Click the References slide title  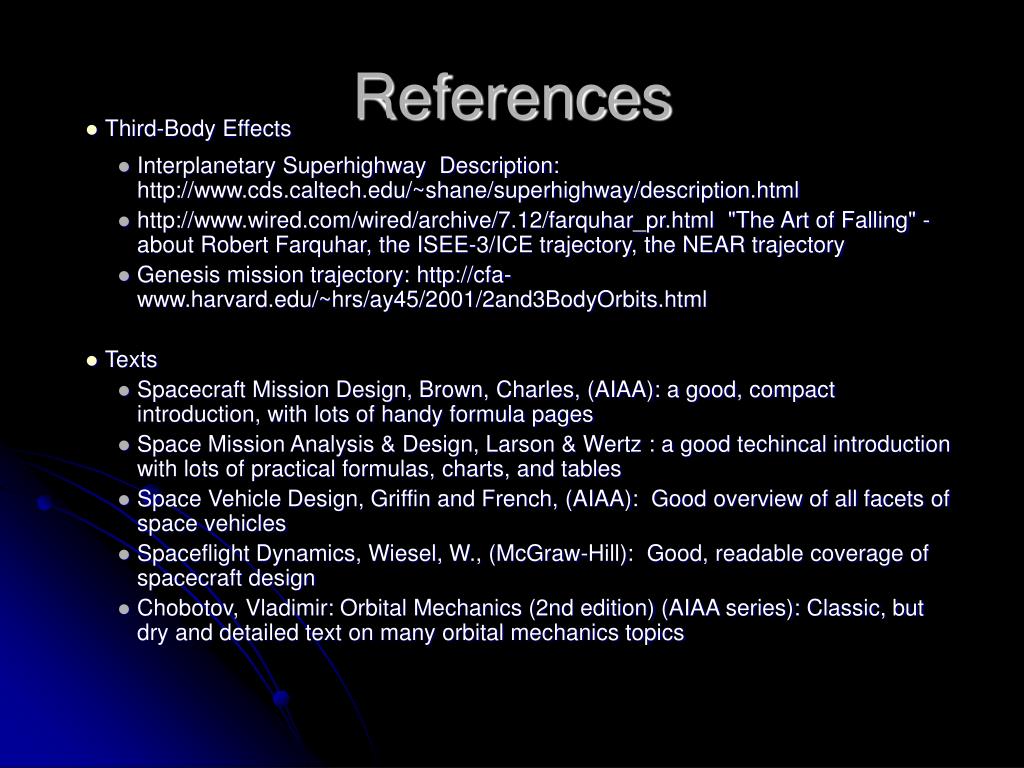click(513, 98)
